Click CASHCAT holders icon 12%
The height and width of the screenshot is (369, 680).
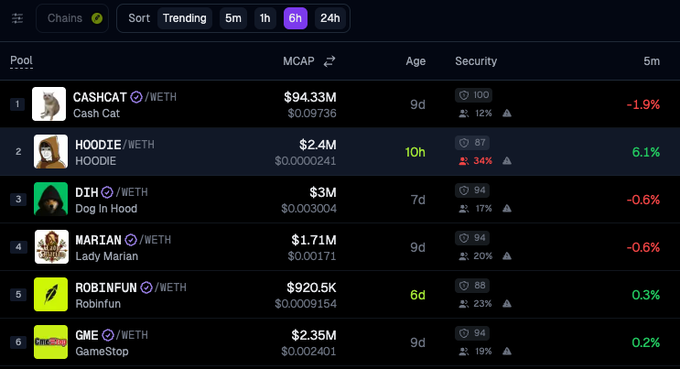pyautogui.click(x=464, y=114)
